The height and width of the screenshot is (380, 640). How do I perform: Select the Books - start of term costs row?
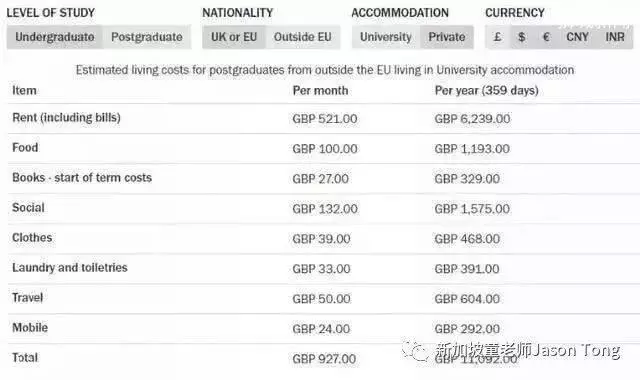324,178
